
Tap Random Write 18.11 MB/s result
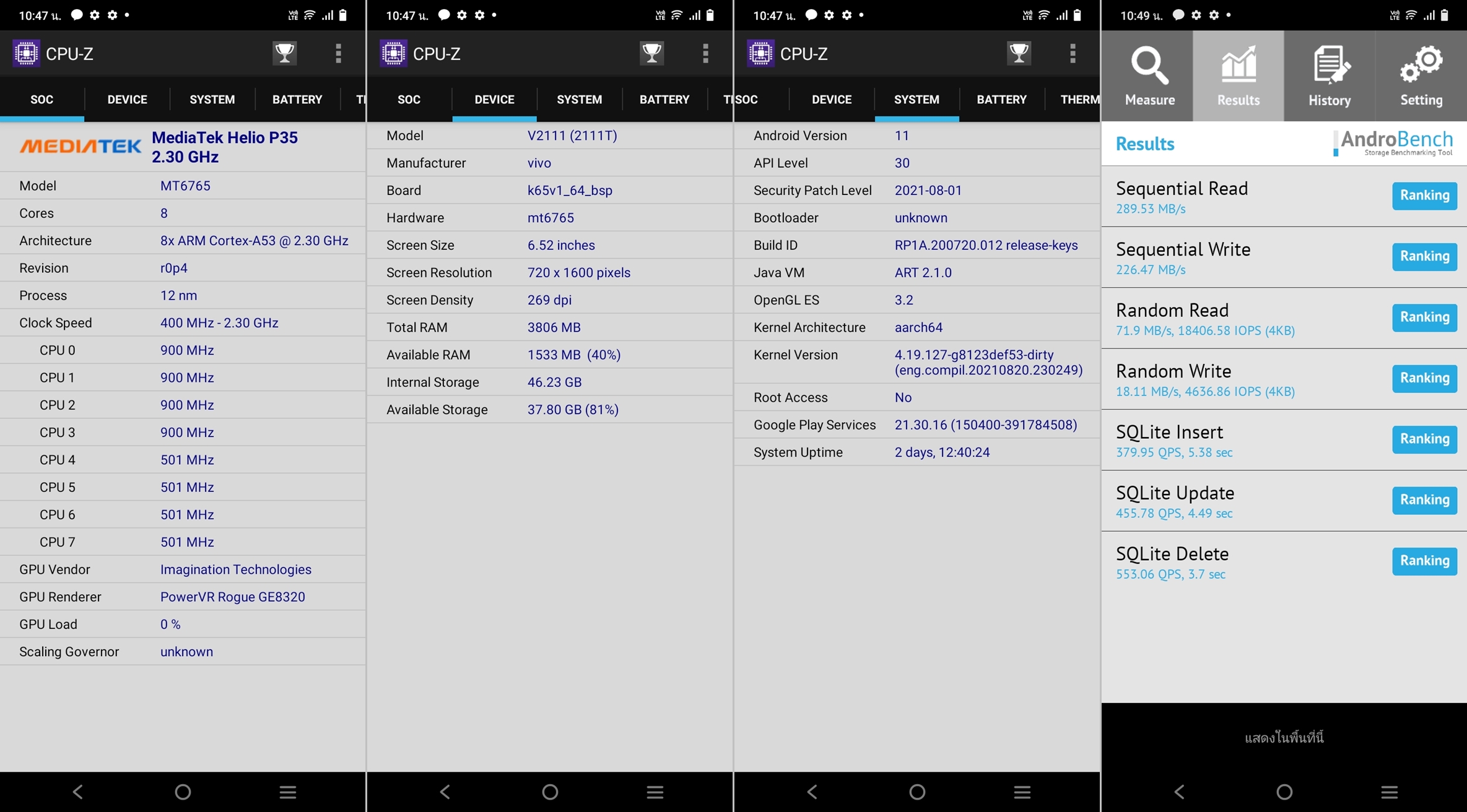1204,392
